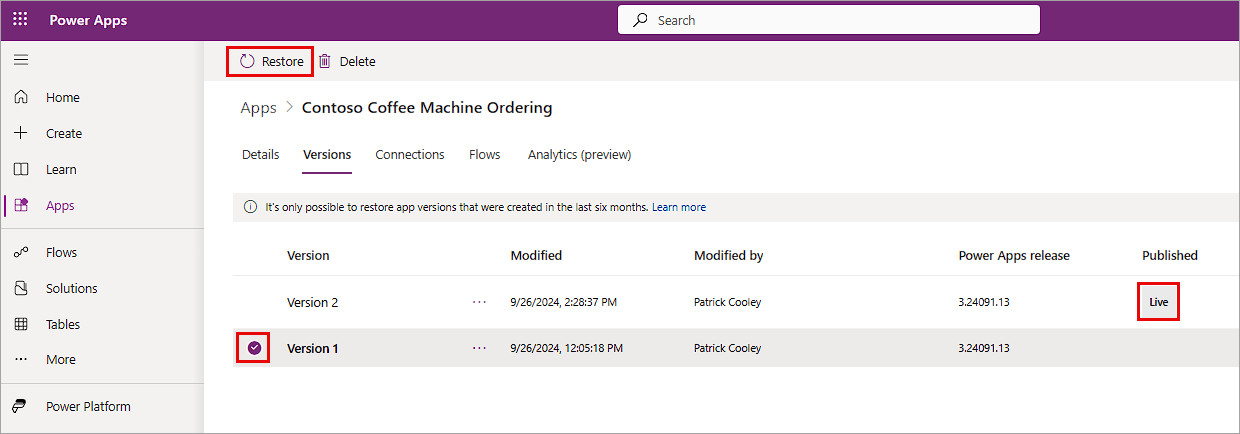Open the Version 2 more options ellipsis
The image size is (1240, 434).
tap(479, 302)
